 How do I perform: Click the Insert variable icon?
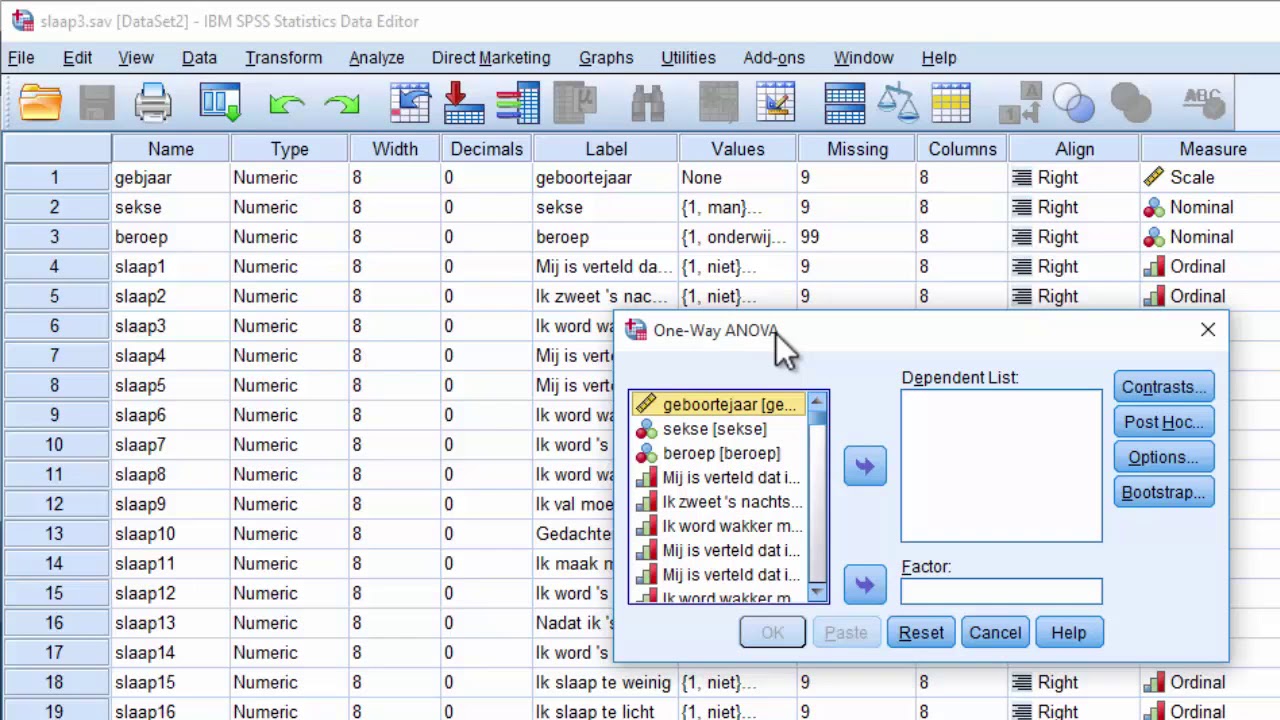[x=775, y=102]
